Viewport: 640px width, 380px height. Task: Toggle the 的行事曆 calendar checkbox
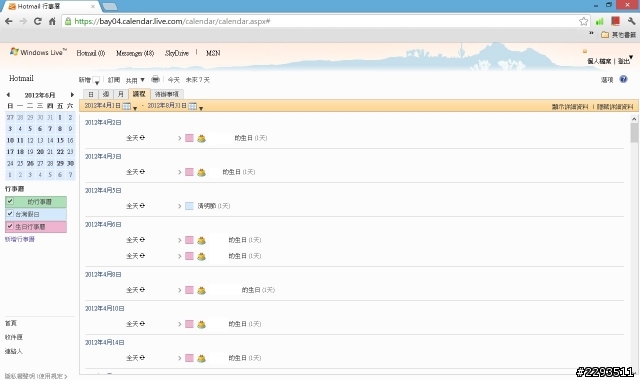click(10, 201)
